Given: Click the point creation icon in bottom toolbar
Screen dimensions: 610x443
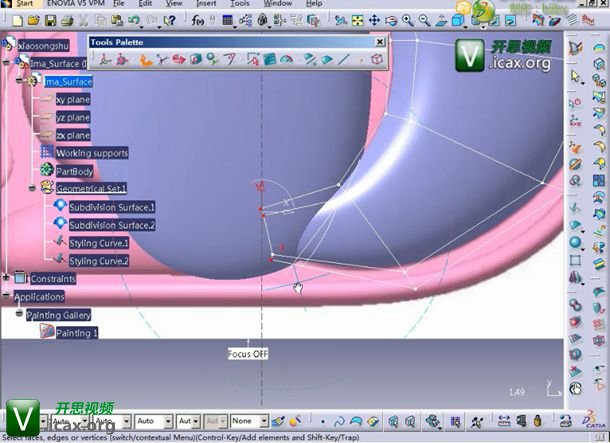Looking at the screenshot, I should point(323,421).
